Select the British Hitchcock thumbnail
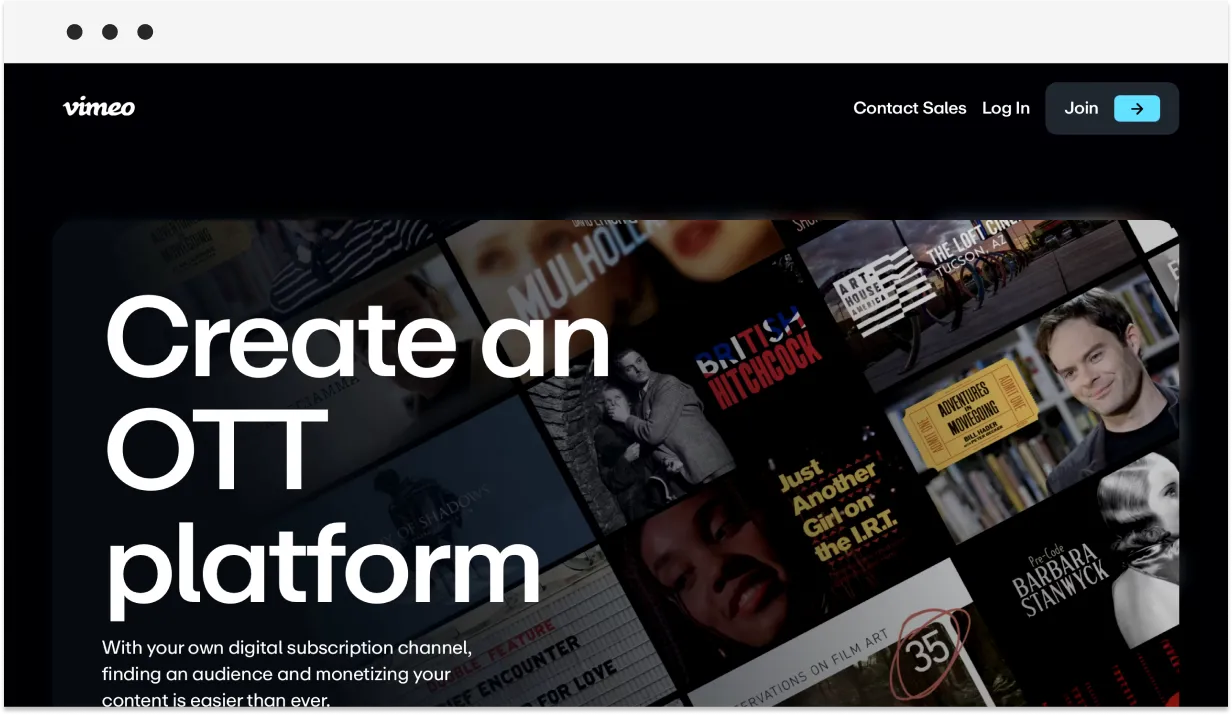The width and height of the screenshot is (1232, 715). pyautogui.click(x=760, y=355)
